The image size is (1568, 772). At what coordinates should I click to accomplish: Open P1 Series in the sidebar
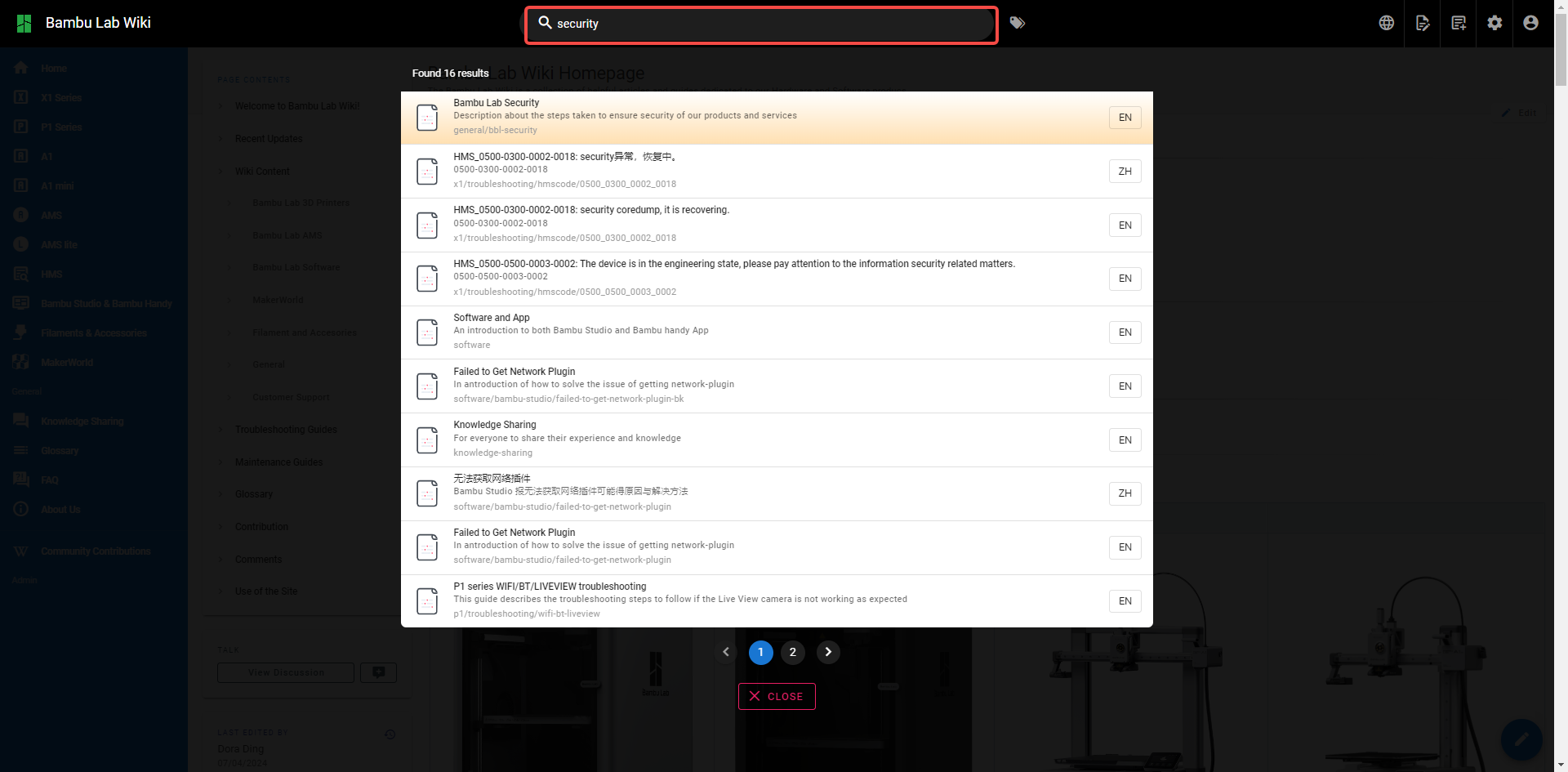coord(94,127)
